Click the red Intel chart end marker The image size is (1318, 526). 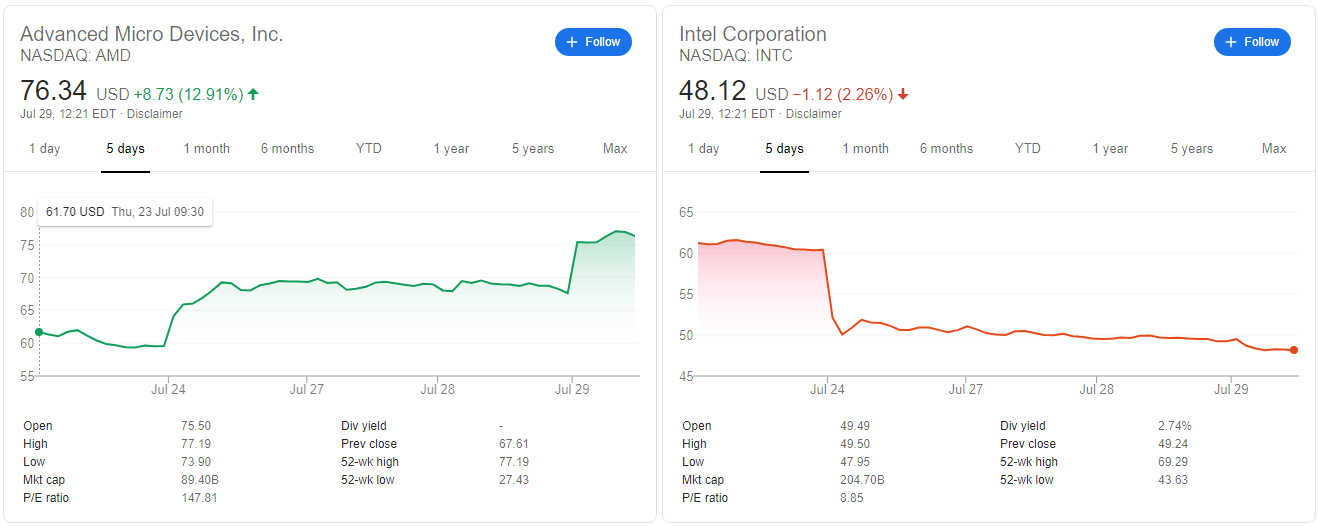[1294, 350]
